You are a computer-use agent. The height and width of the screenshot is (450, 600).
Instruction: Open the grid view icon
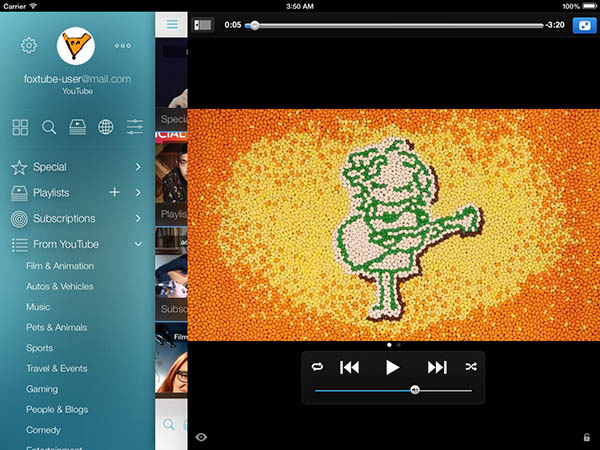tap(20, 127)
